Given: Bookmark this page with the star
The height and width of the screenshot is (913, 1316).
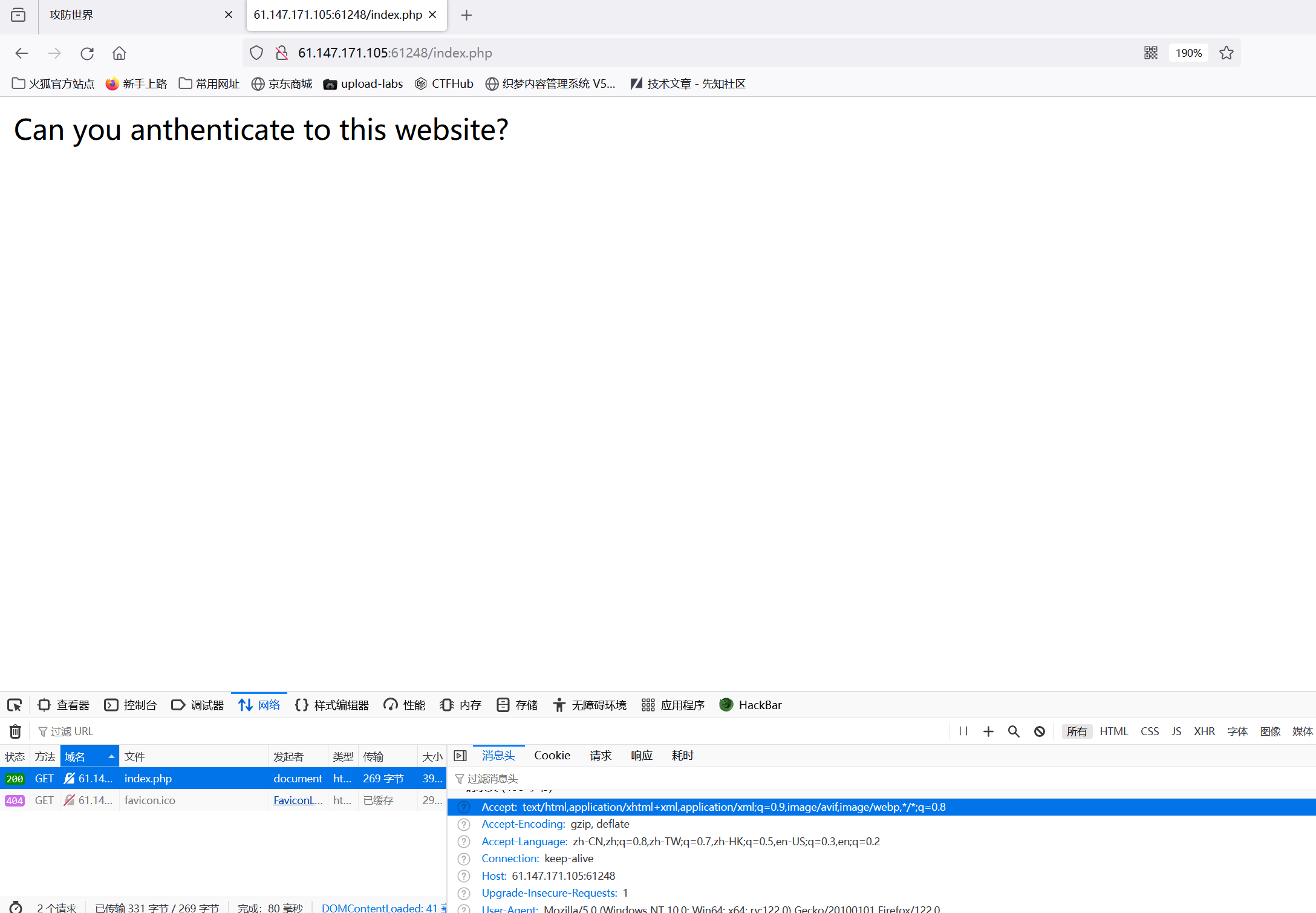Looking at the screenshot, I should 1226,53.
